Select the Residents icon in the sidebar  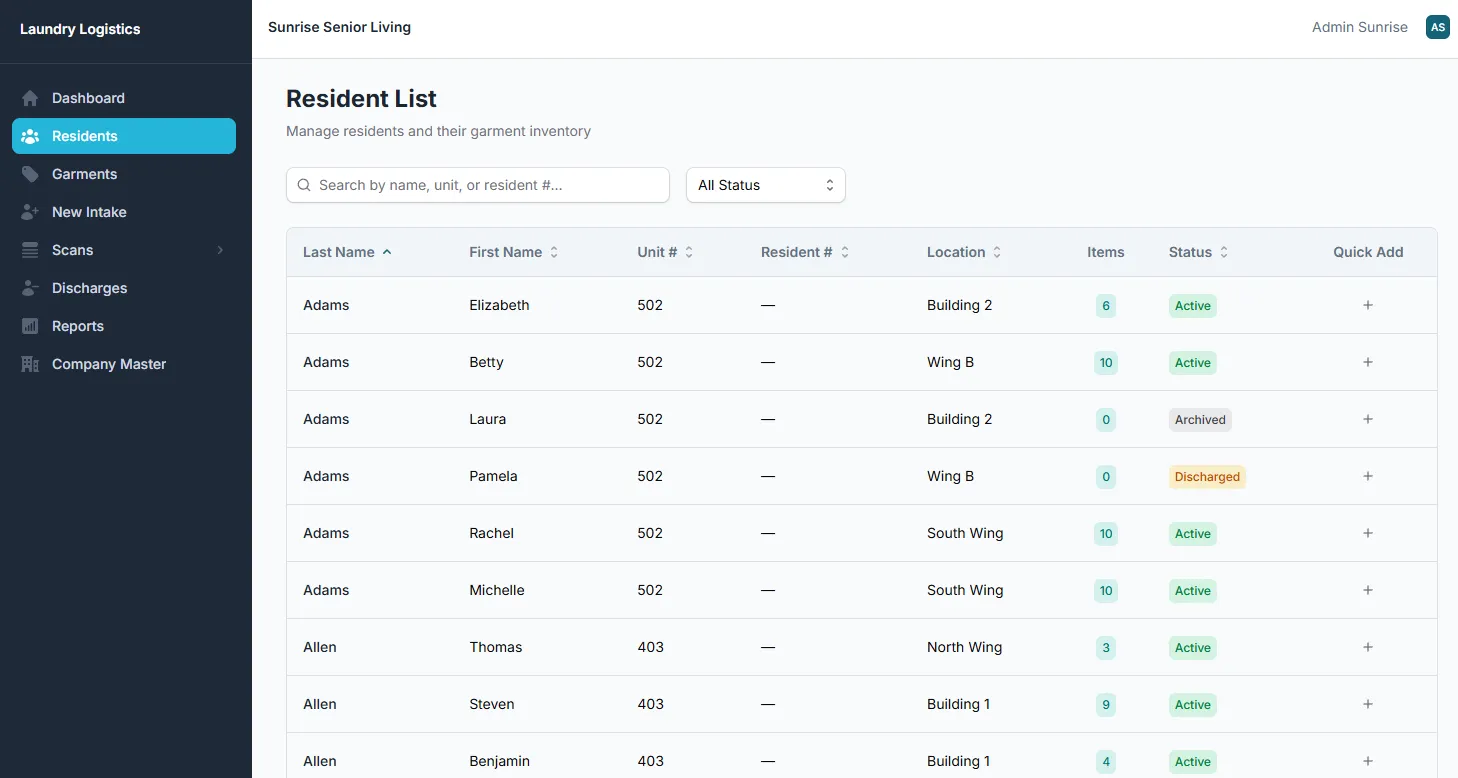click(x=30, y=136)
